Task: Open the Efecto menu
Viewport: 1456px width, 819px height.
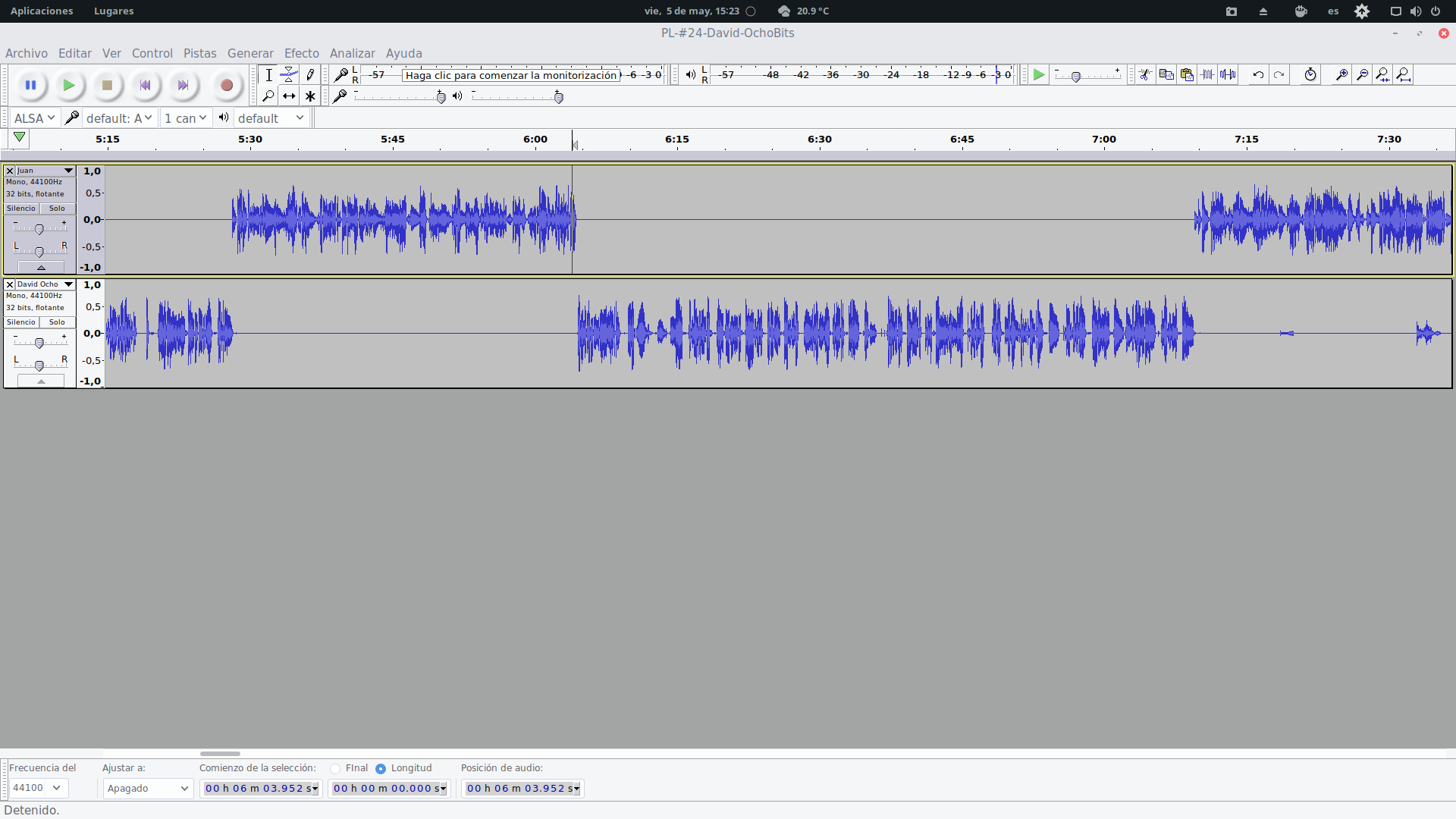Action: 301,53
